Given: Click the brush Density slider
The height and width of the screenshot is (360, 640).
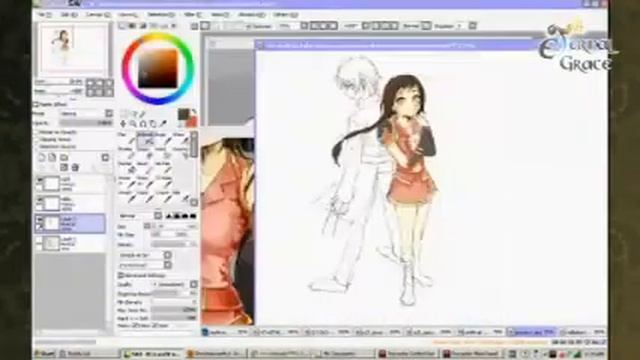Looking at the screenshot, I should [x=174, y=244].
